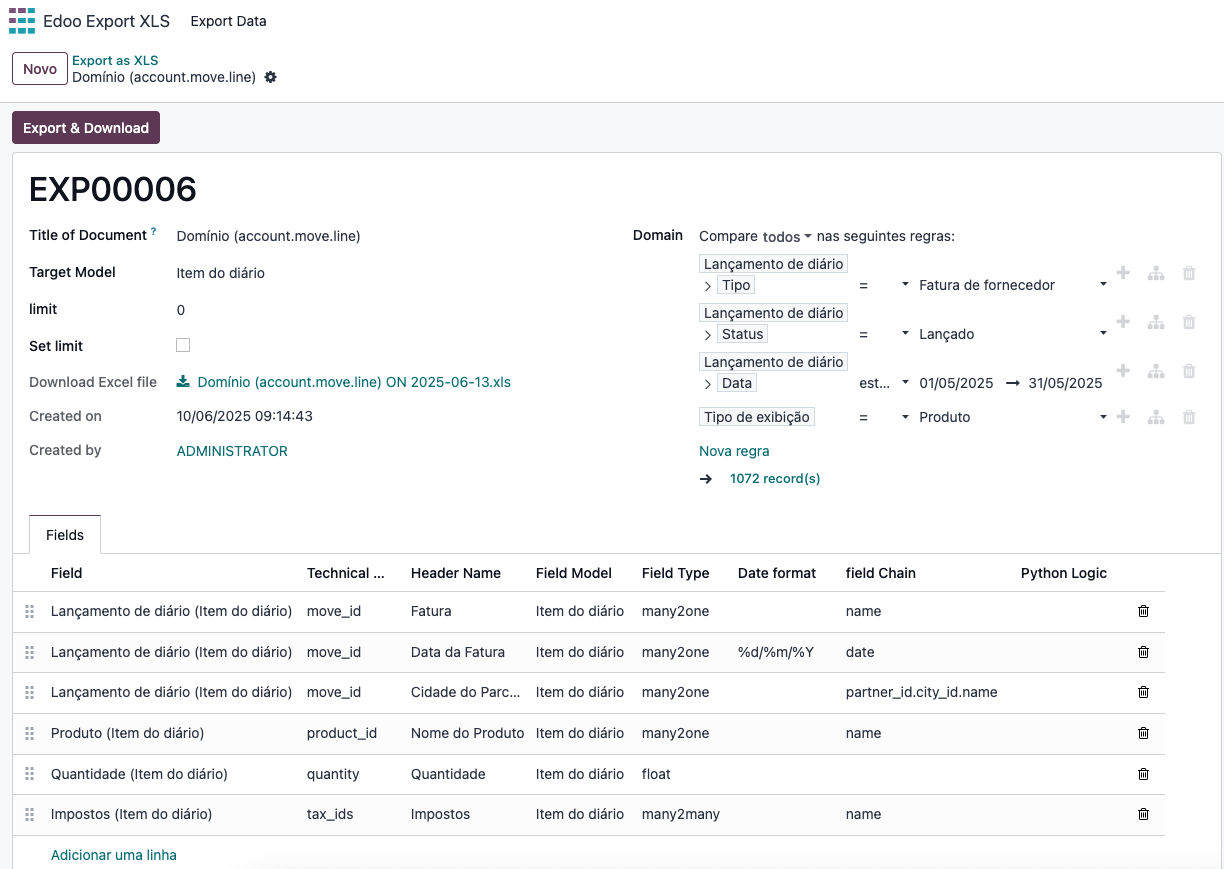This screenshot has width=1224, height=869.
Task: Open the Export Data menu
Action: (228, 21)
